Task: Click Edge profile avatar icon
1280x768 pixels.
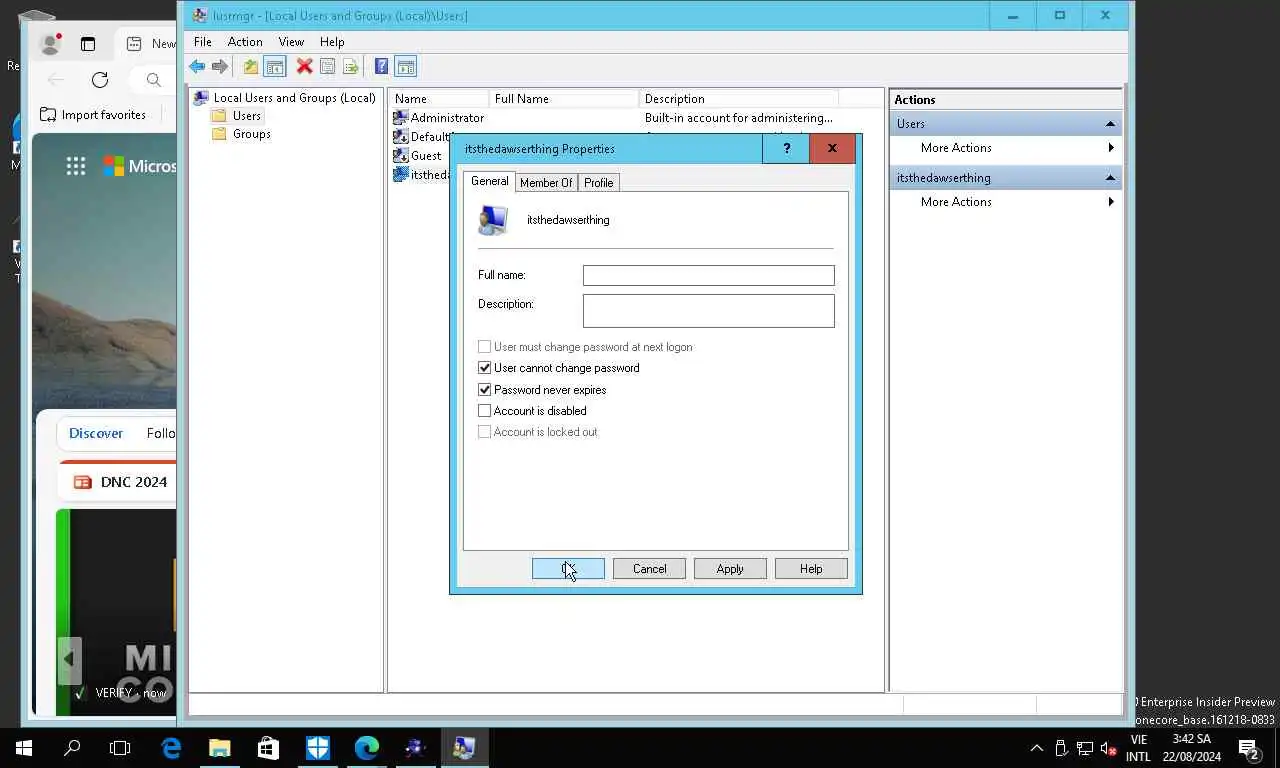Action: tap(48, 44)
